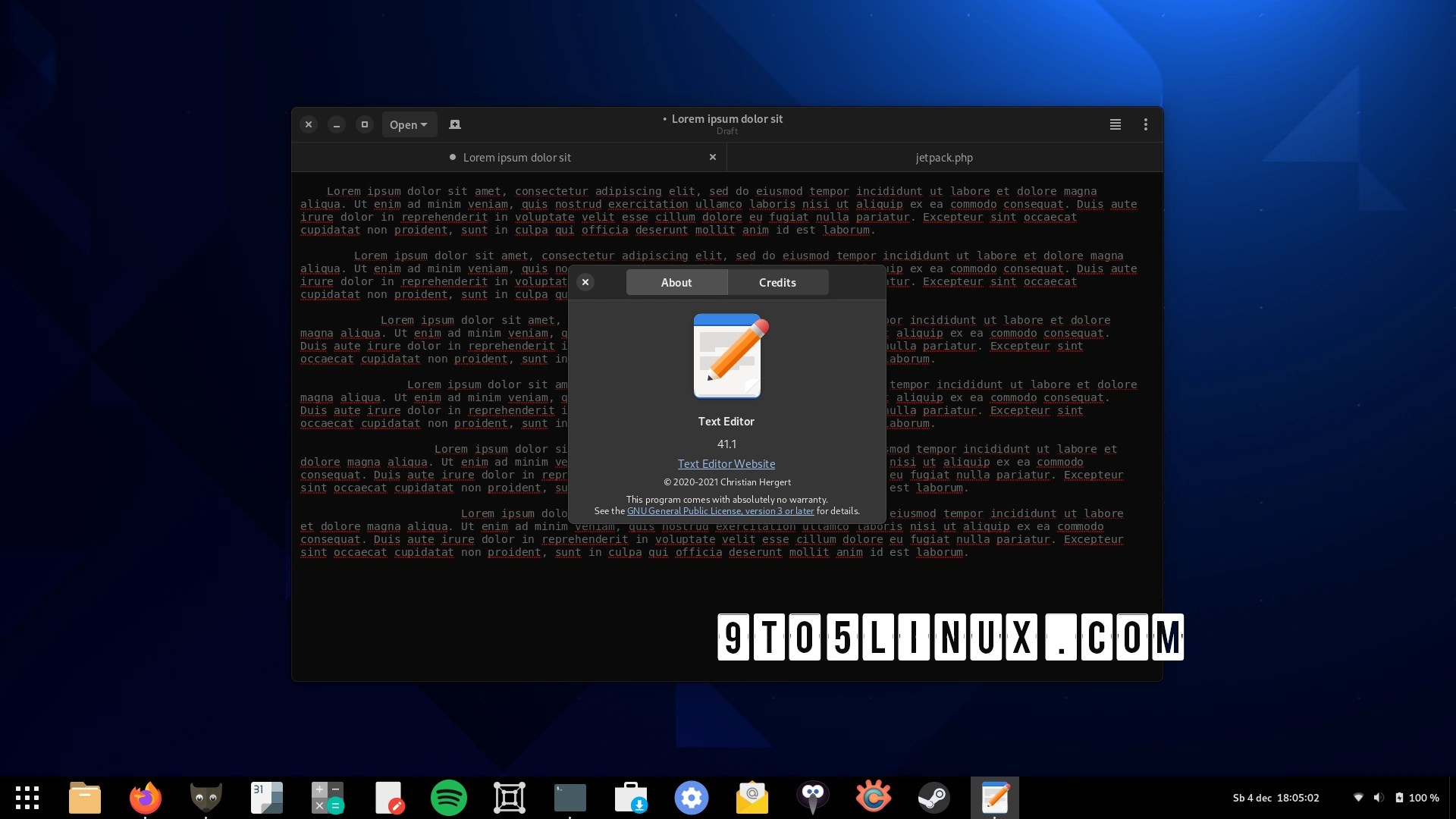This screenshot has width=1456, height=819.
Task: Open GNU General Public License link
Action: [x=720, y=511]
